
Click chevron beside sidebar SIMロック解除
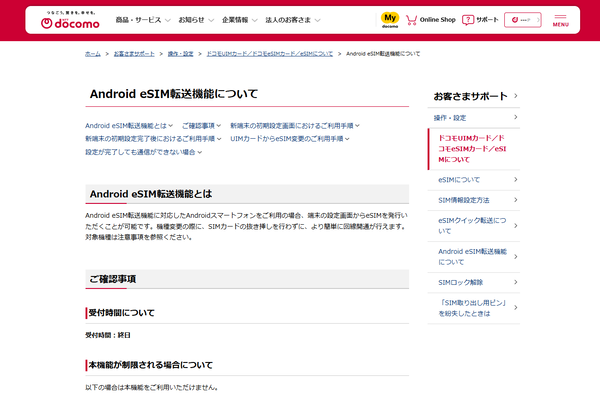click(x=516, y=282)
